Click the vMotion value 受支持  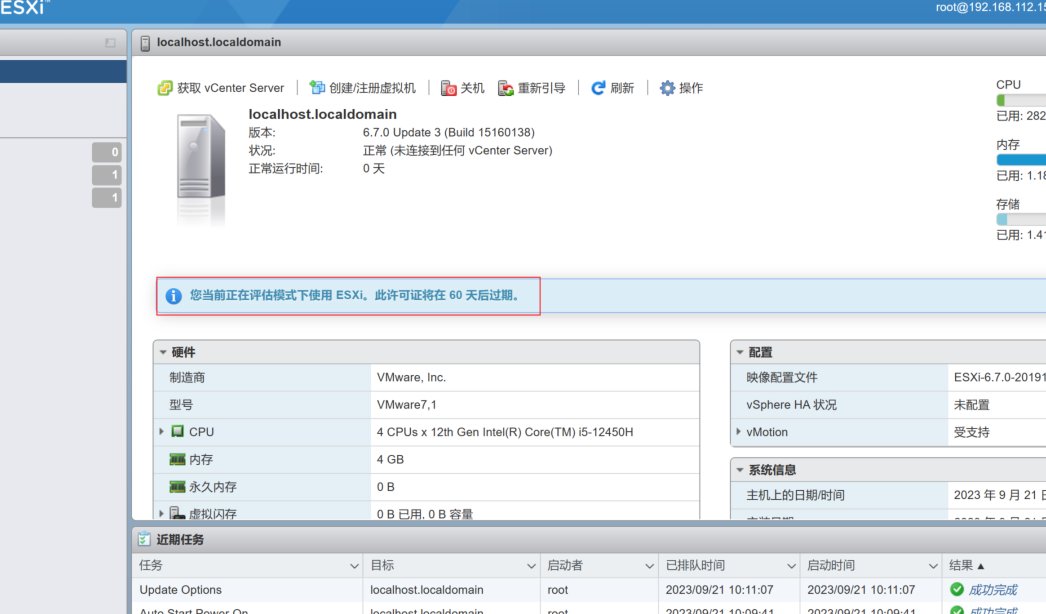[x=972, y=432]
